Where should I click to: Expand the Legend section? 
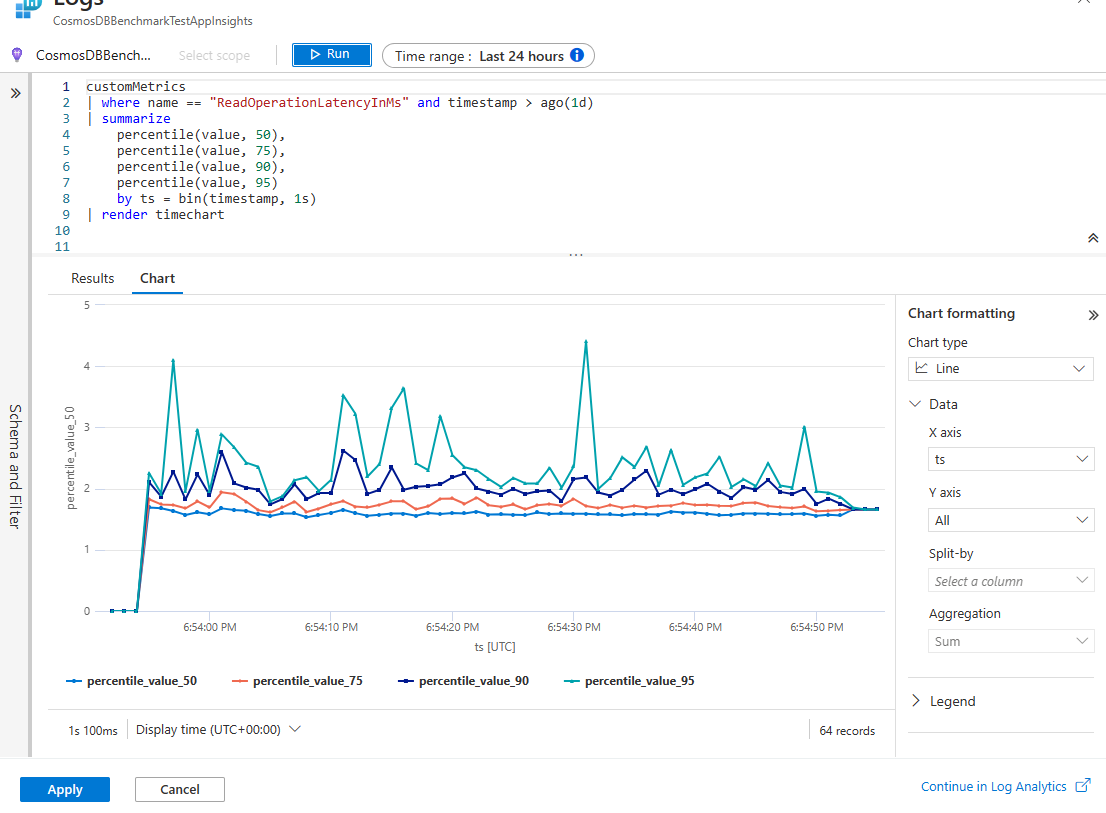(943, 701)
